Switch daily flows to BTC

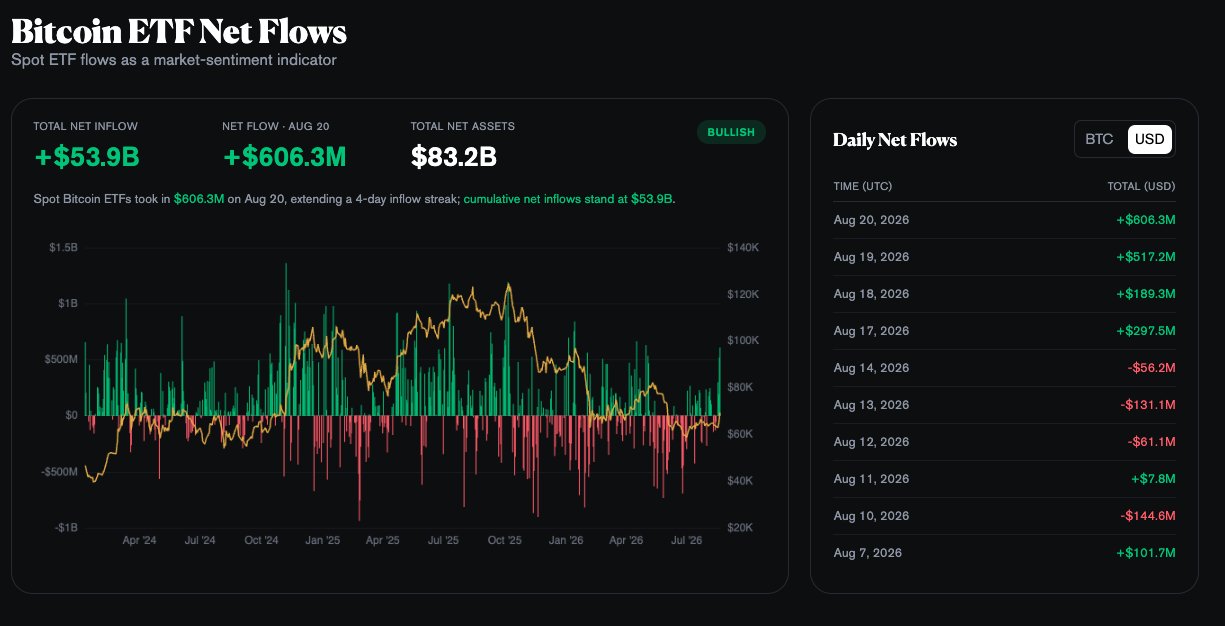(1099, 139)
